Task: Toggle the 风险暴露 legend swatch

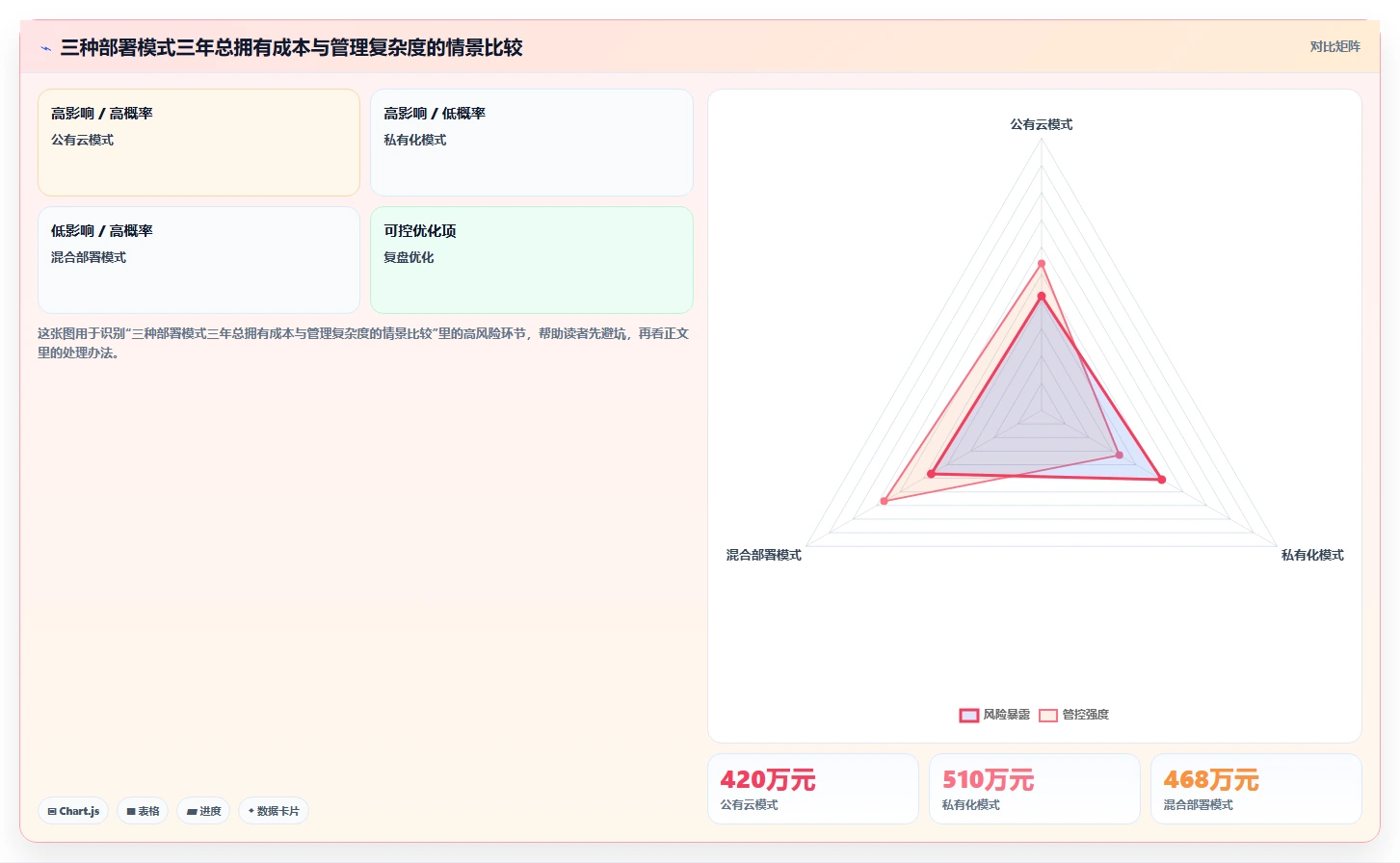Action: 969,715
